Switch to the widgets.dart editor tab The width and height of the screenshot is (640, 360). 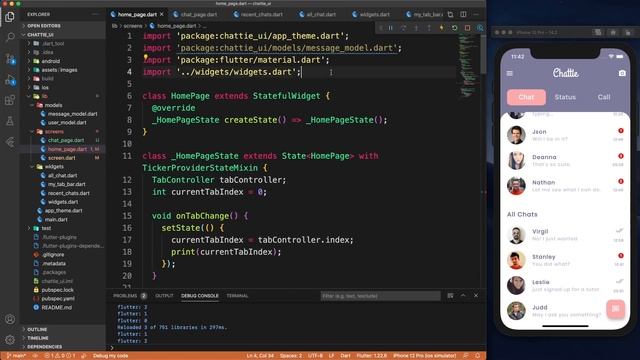pyautogui.click(x=373, y=14)
